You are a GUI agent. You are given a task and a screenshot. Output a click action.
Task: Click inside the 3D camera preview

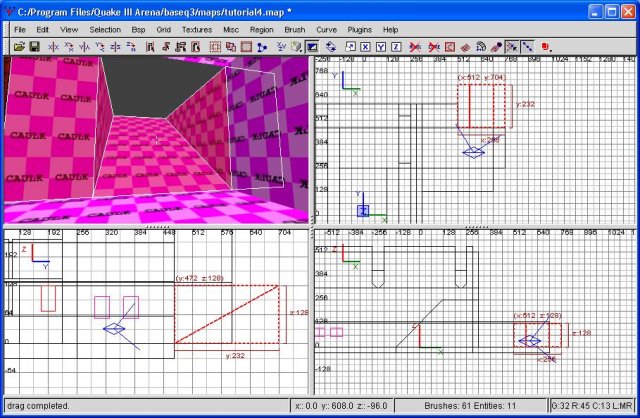point(156,140)
